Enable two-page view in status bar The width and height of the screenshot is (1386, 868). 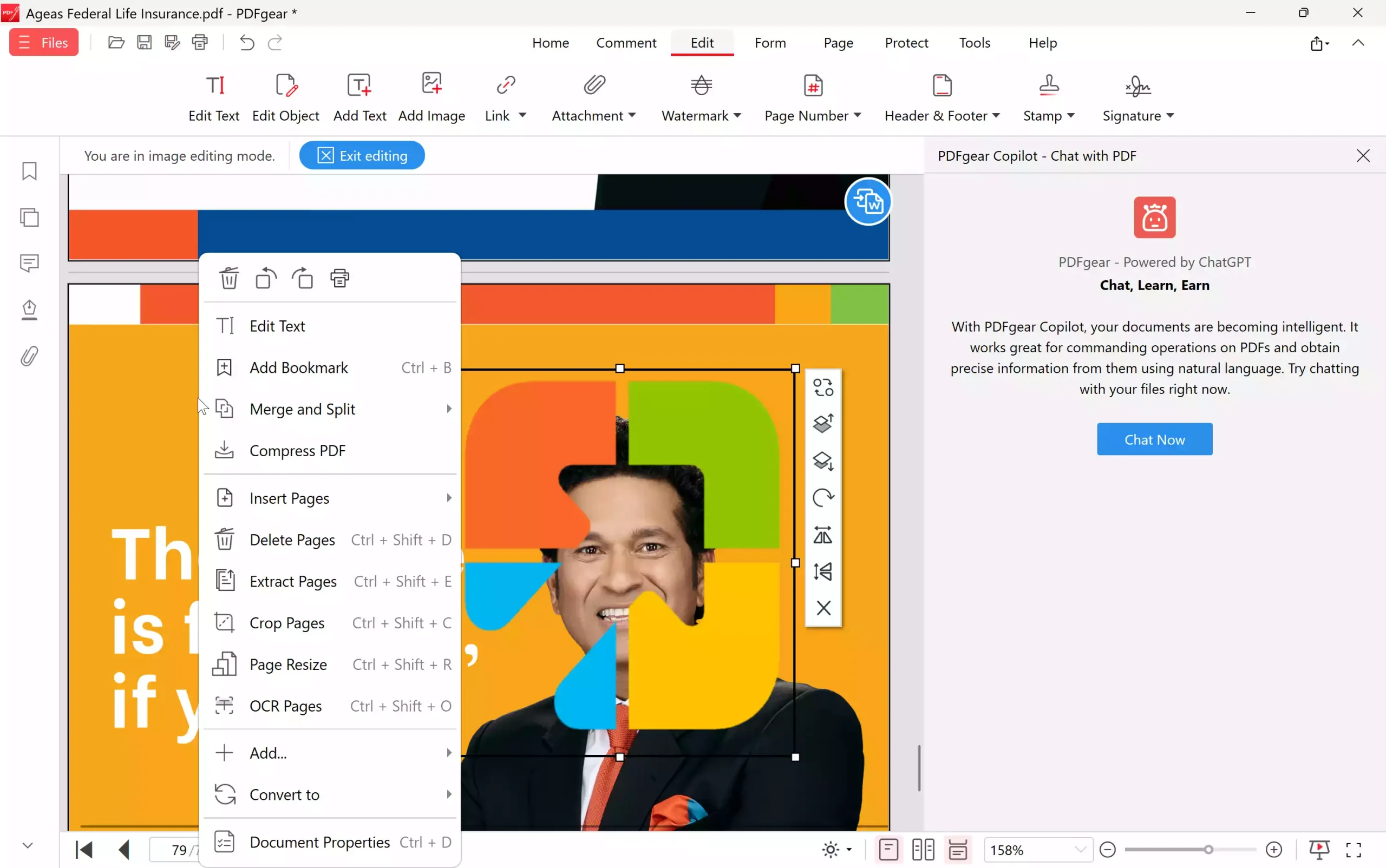point(923,850)
